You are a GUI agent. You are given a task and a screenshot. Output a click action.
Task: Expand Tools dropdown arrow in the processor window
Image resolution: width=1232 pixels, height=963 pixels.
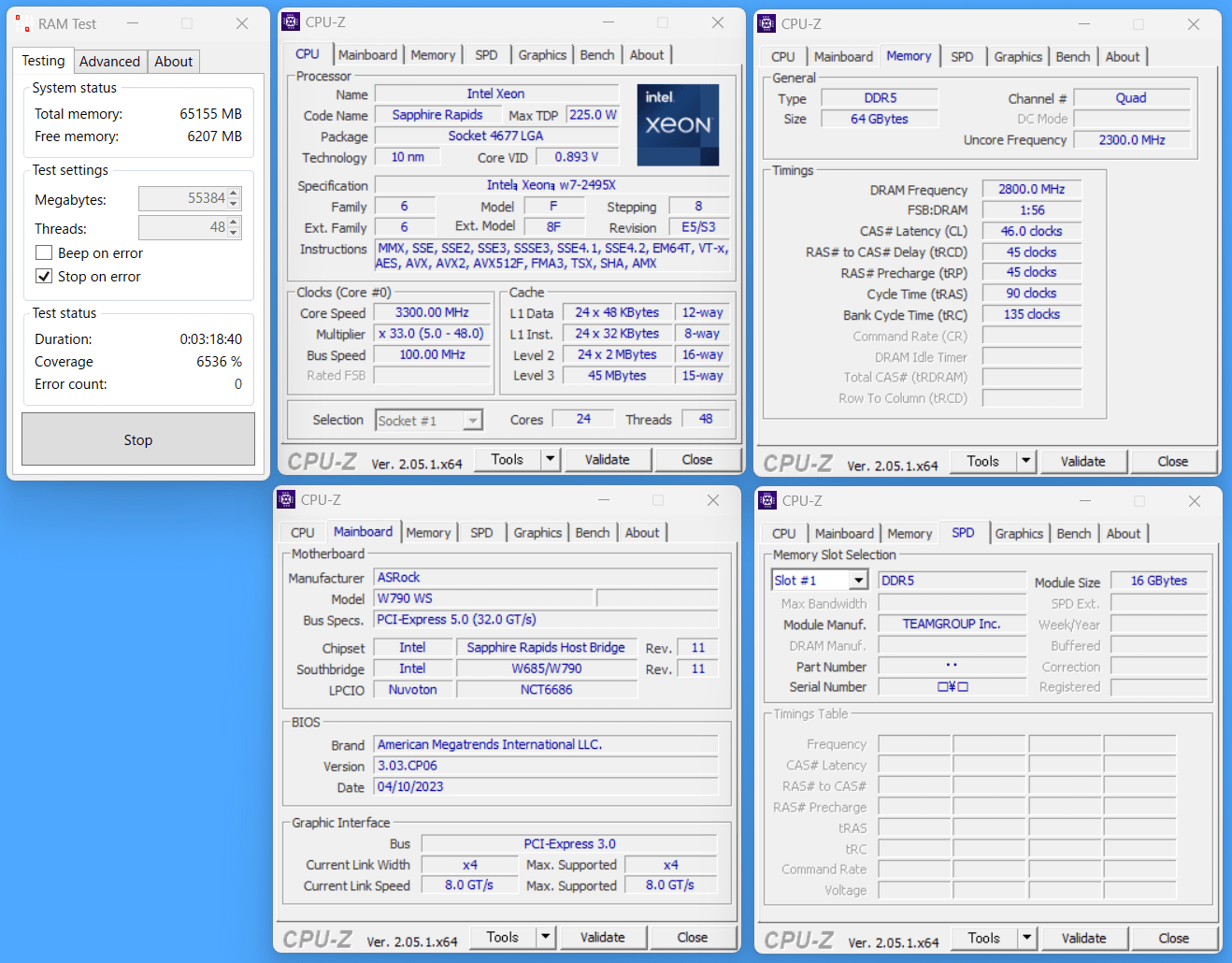coord(551,459)
